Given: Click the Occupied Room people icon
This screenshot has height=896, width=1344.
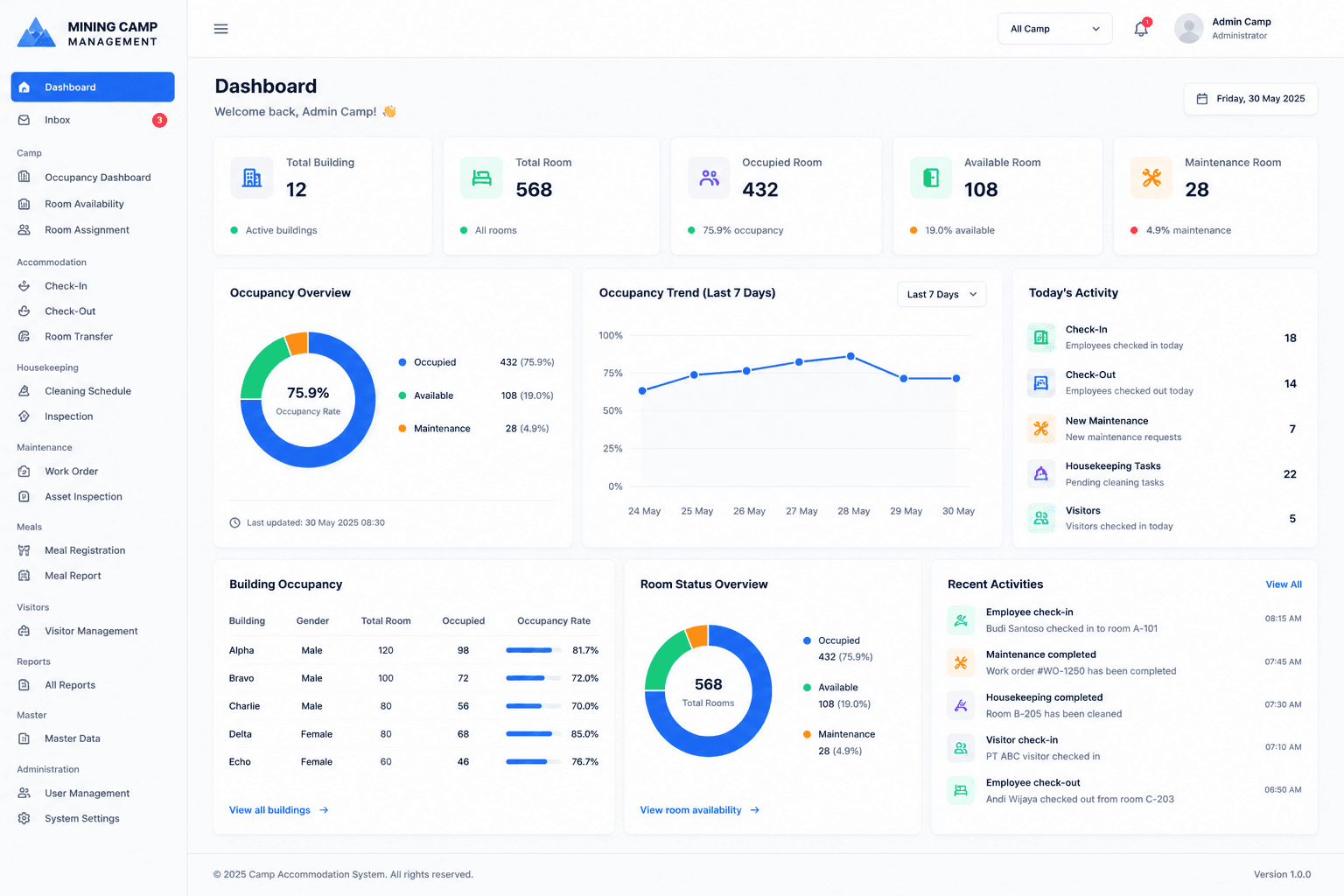Looking at the screenshot, I should (x=709, y=178).
